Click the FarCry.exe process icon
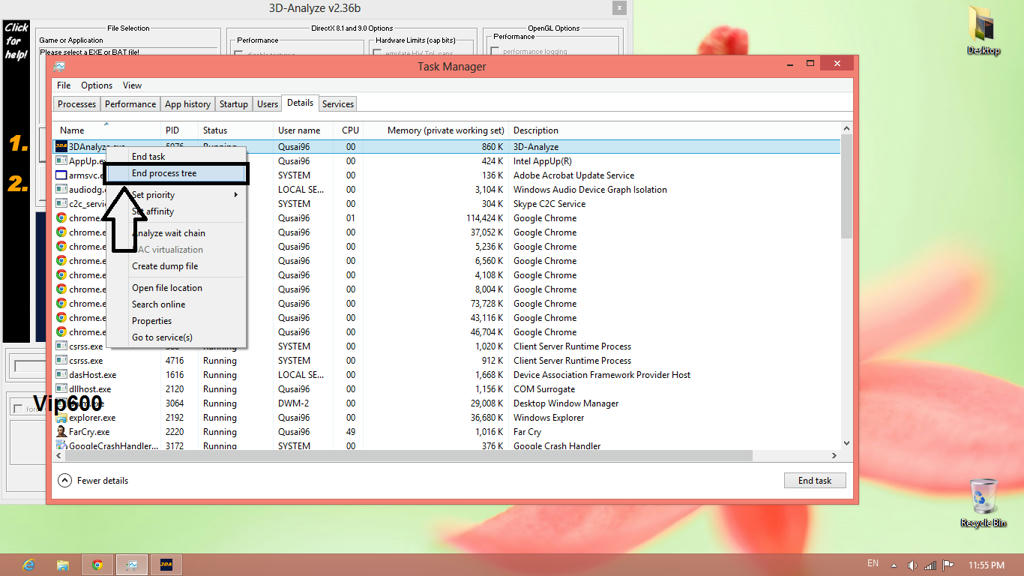This screenshot has width=1024, height=576. 61,432
